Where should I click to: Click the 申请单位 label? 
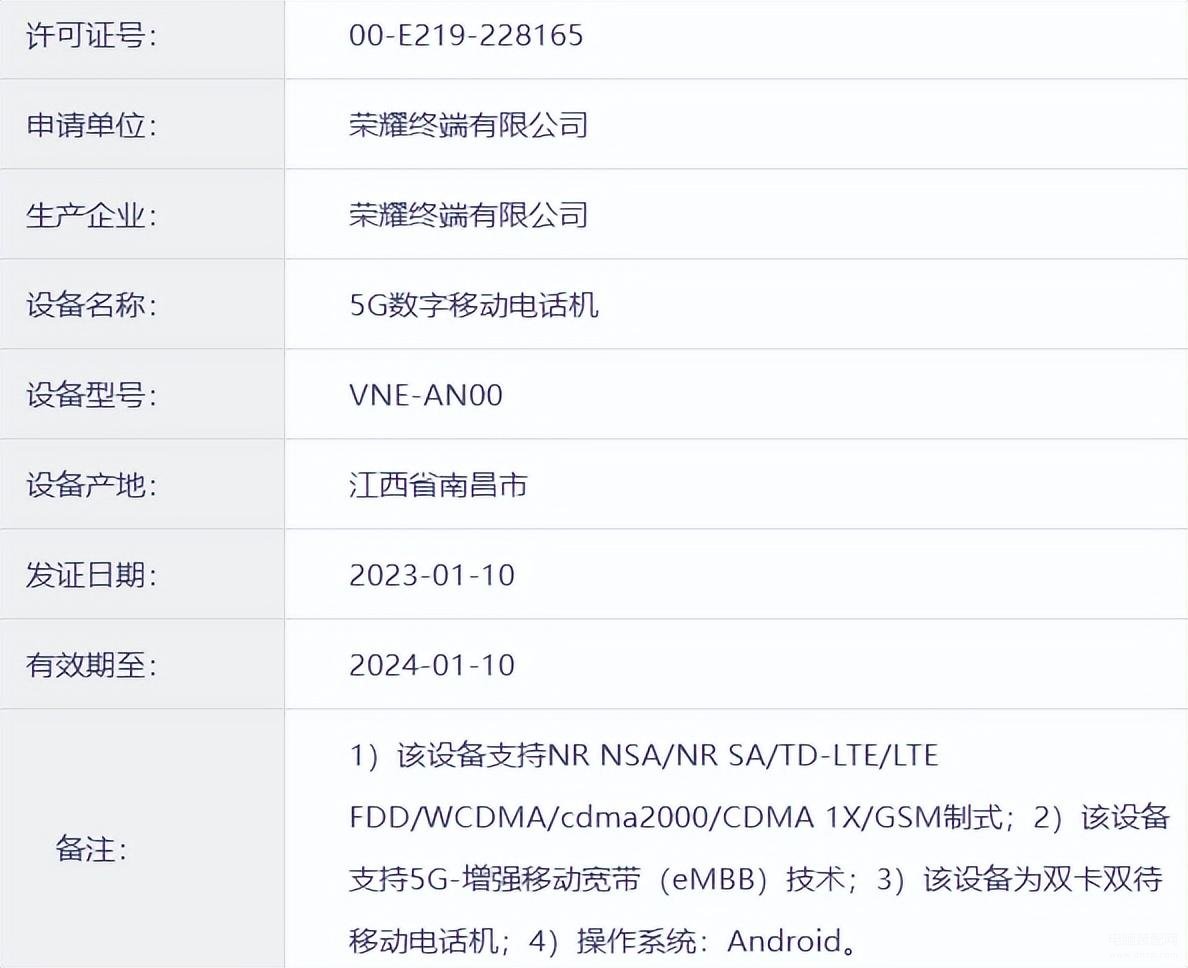(x=92, y=125)
